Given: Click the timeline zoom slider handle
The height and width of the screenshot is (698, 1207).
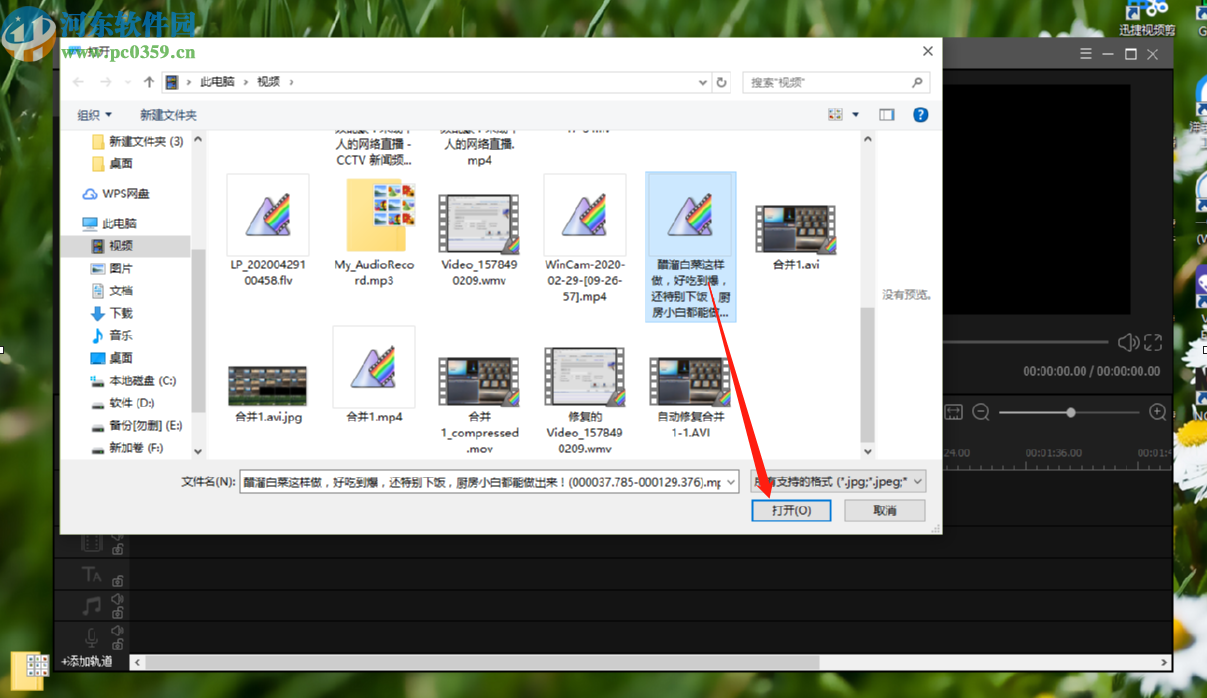Looking at the screenshot, I should coord(1071,412).
